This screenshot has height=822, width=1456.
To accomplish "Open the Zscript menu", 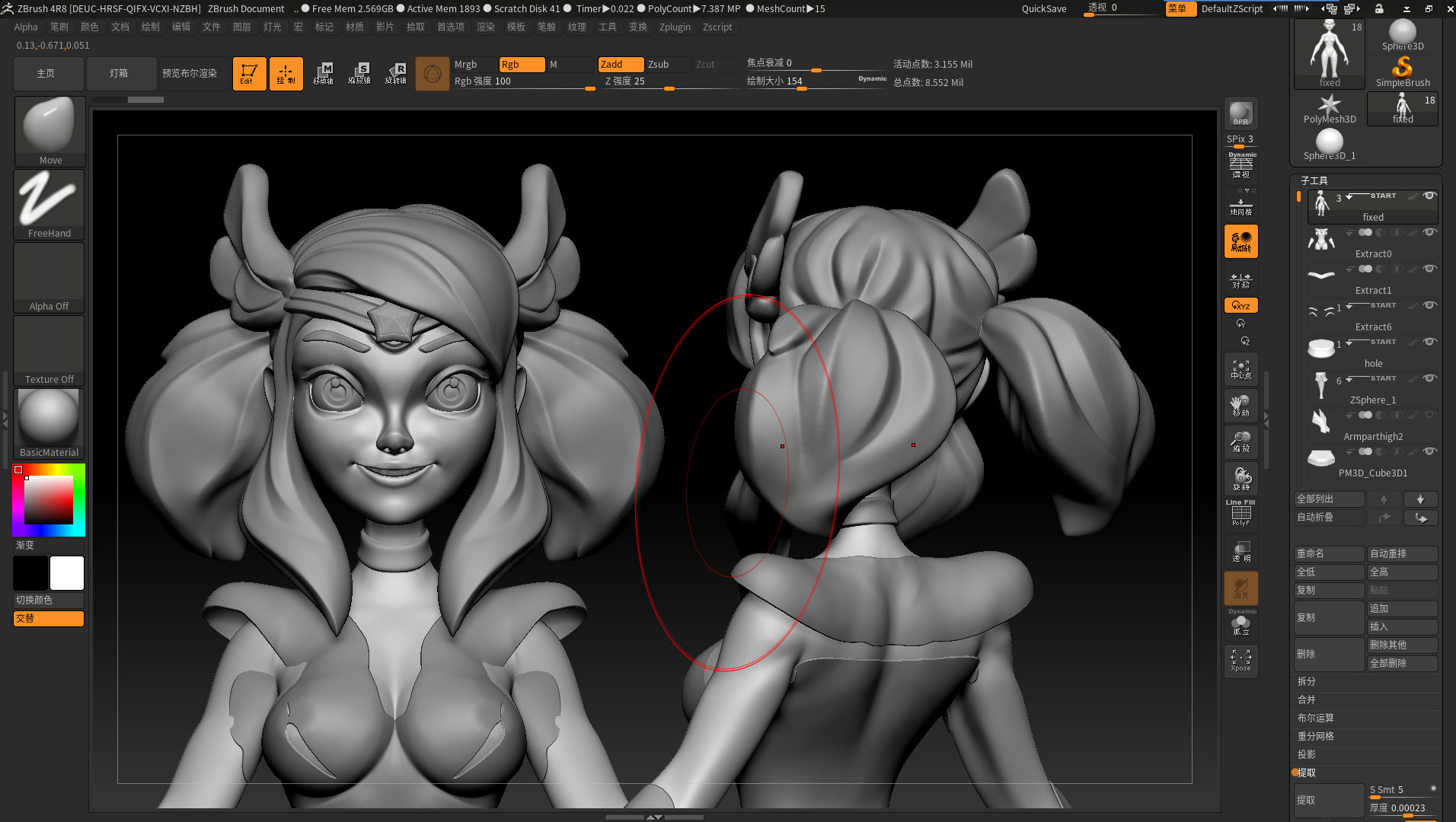I will point(717,27).
